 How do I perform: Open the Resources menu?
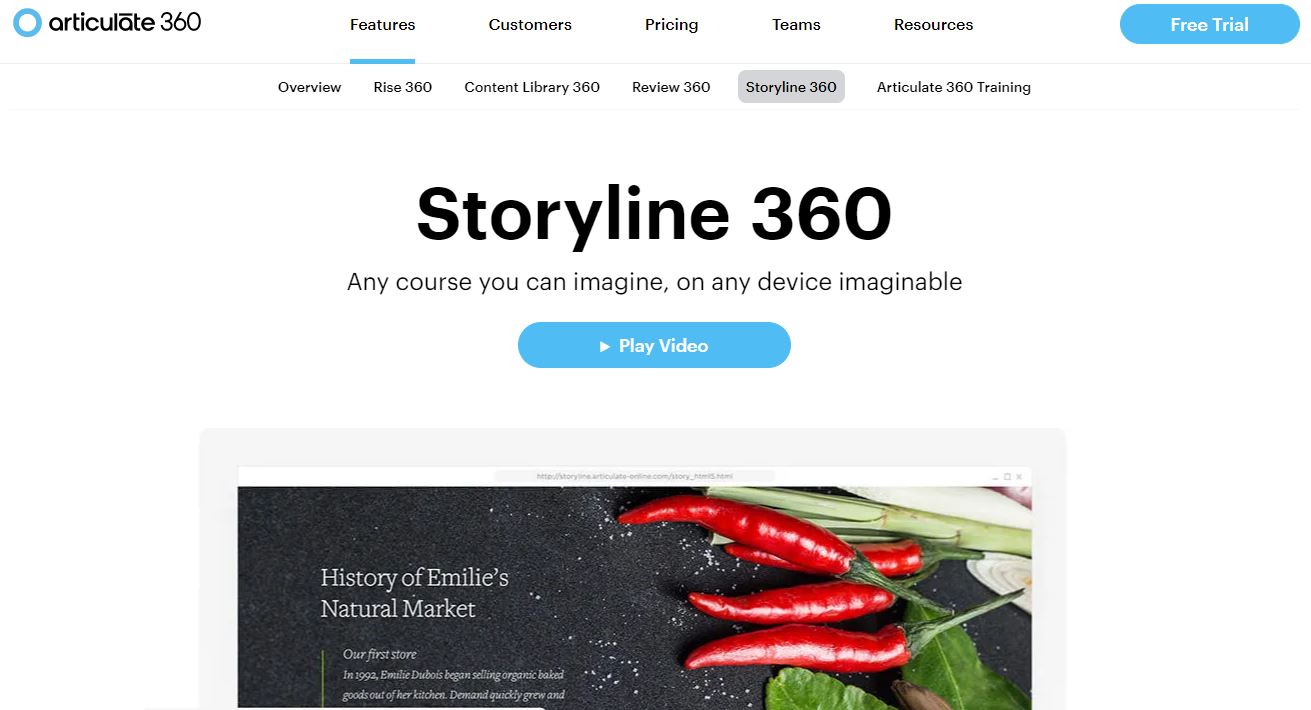933,25
